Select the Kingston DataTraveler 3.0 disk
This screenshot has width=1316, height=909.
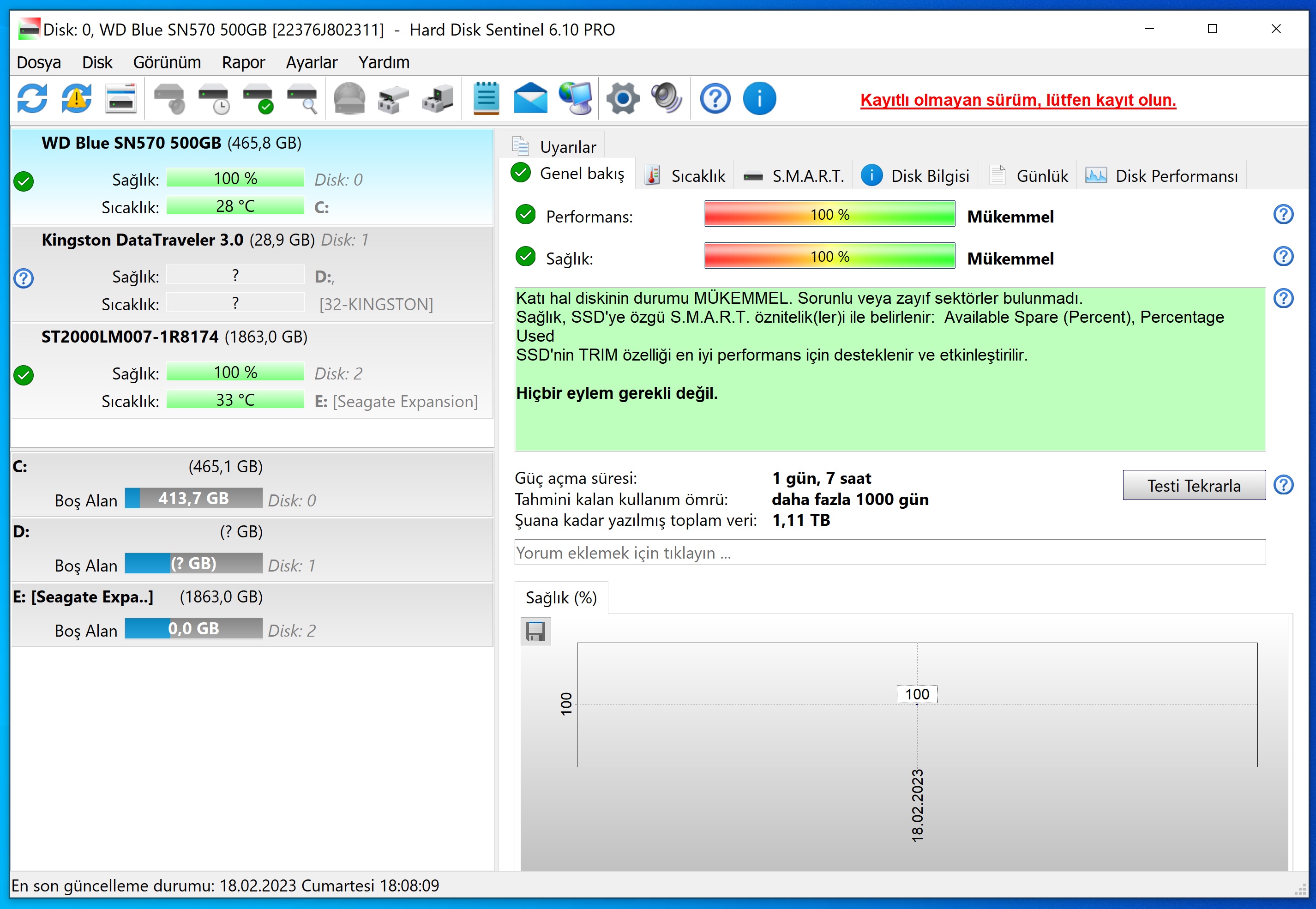coord(252,274)
